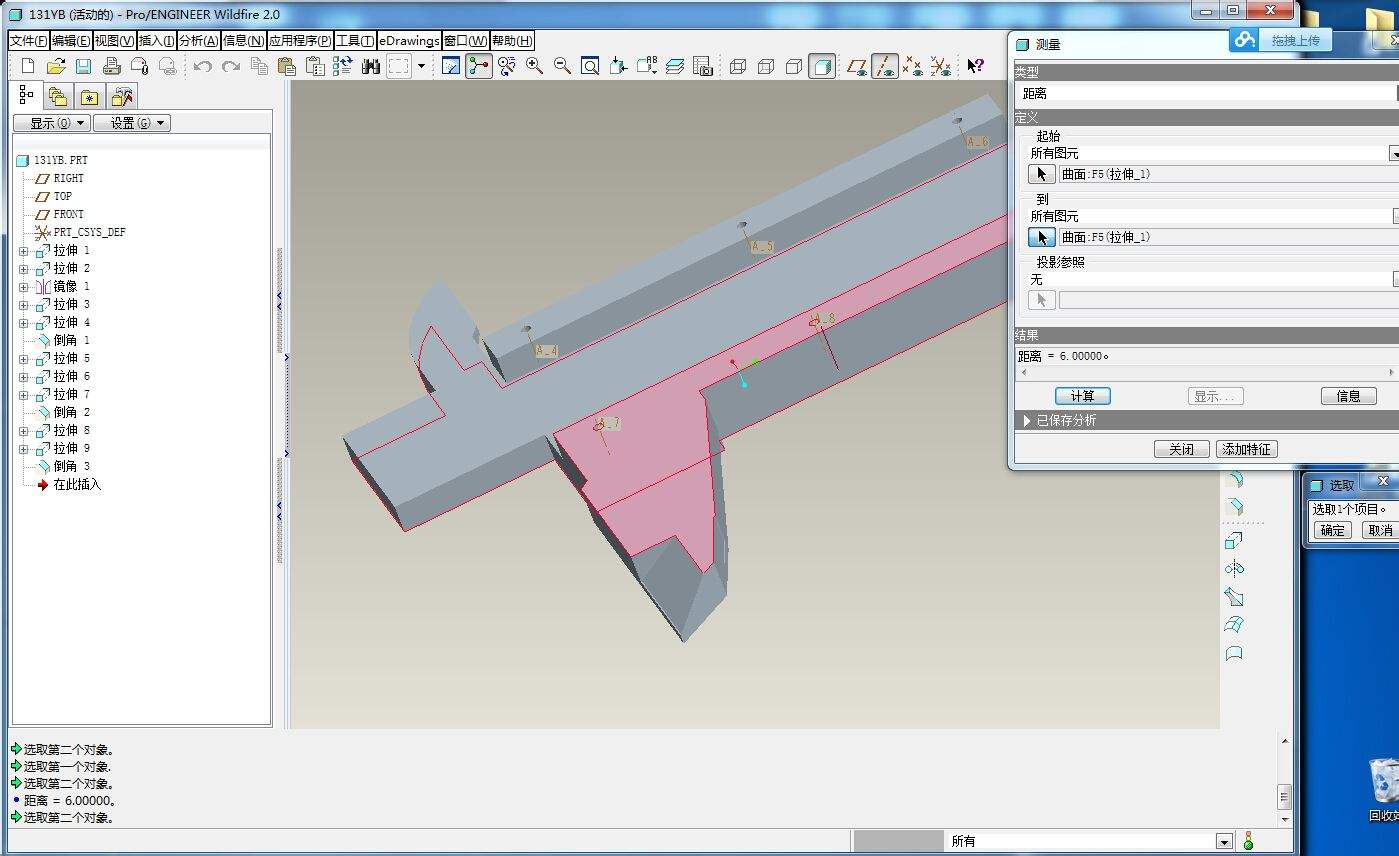Click the dashed selection box icon

pos(399,66)
